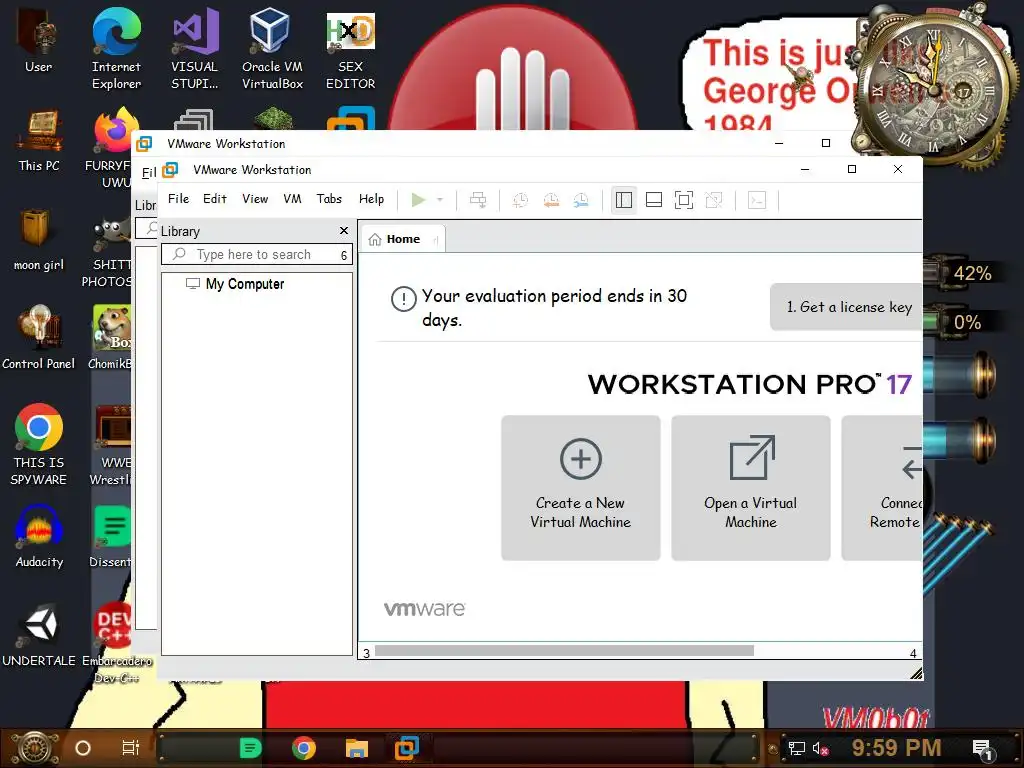Click scrollbar right arrow
Viewport: 1024px width, 768px height.
coord(913,652)
